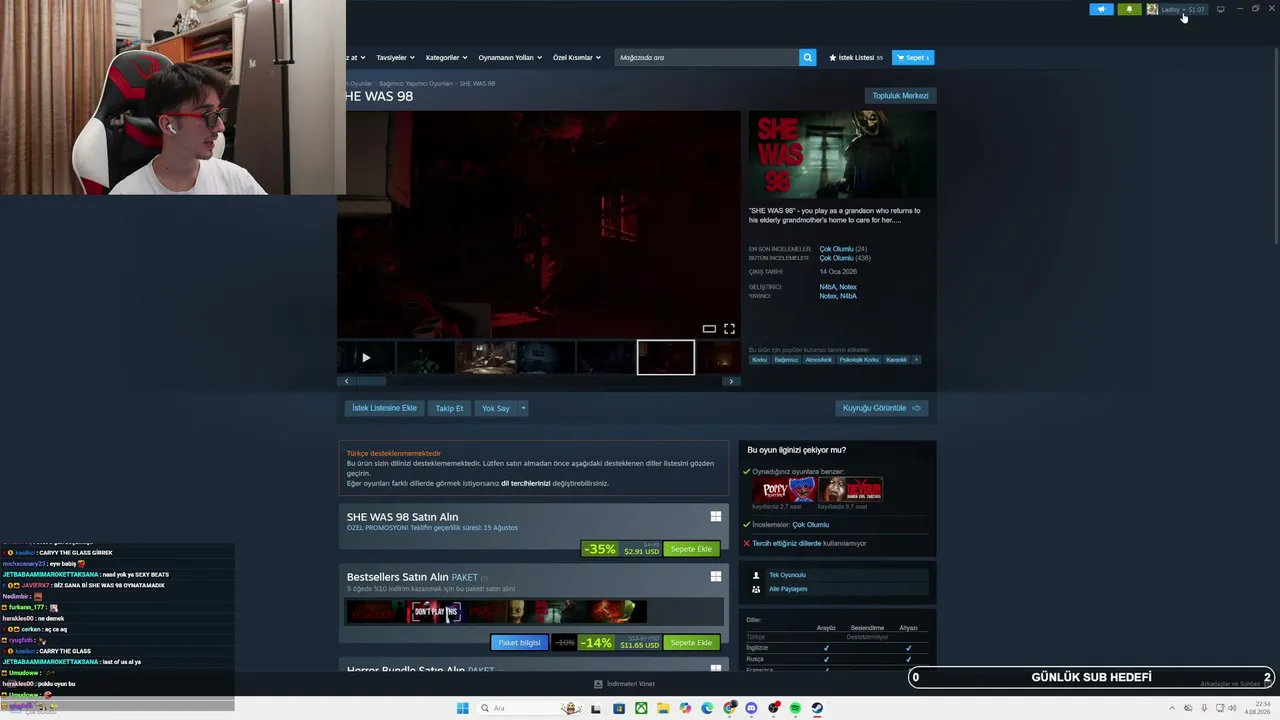Screen dimensions: 1280x720
Task: Enter fullscreen on the game media viewer
Action: (729, 328)
